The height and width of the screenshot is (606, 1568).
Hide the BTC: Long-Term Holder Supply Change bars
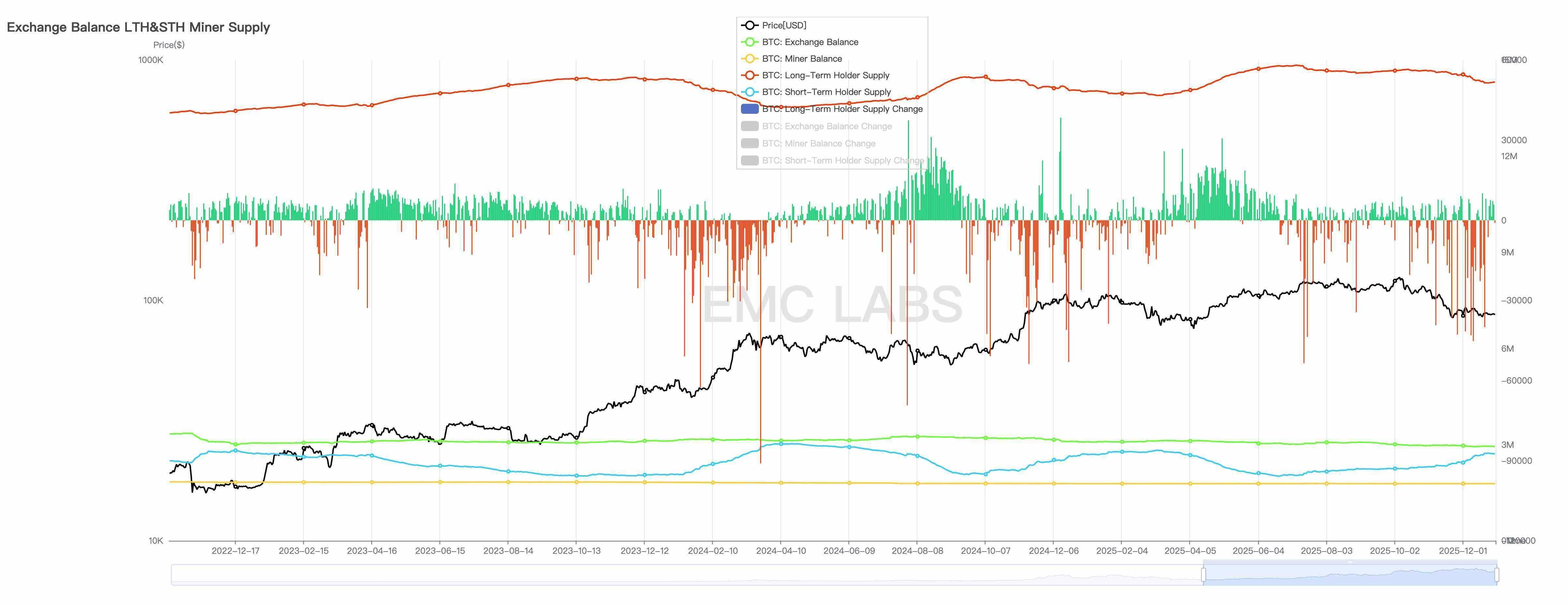[842, 109]
